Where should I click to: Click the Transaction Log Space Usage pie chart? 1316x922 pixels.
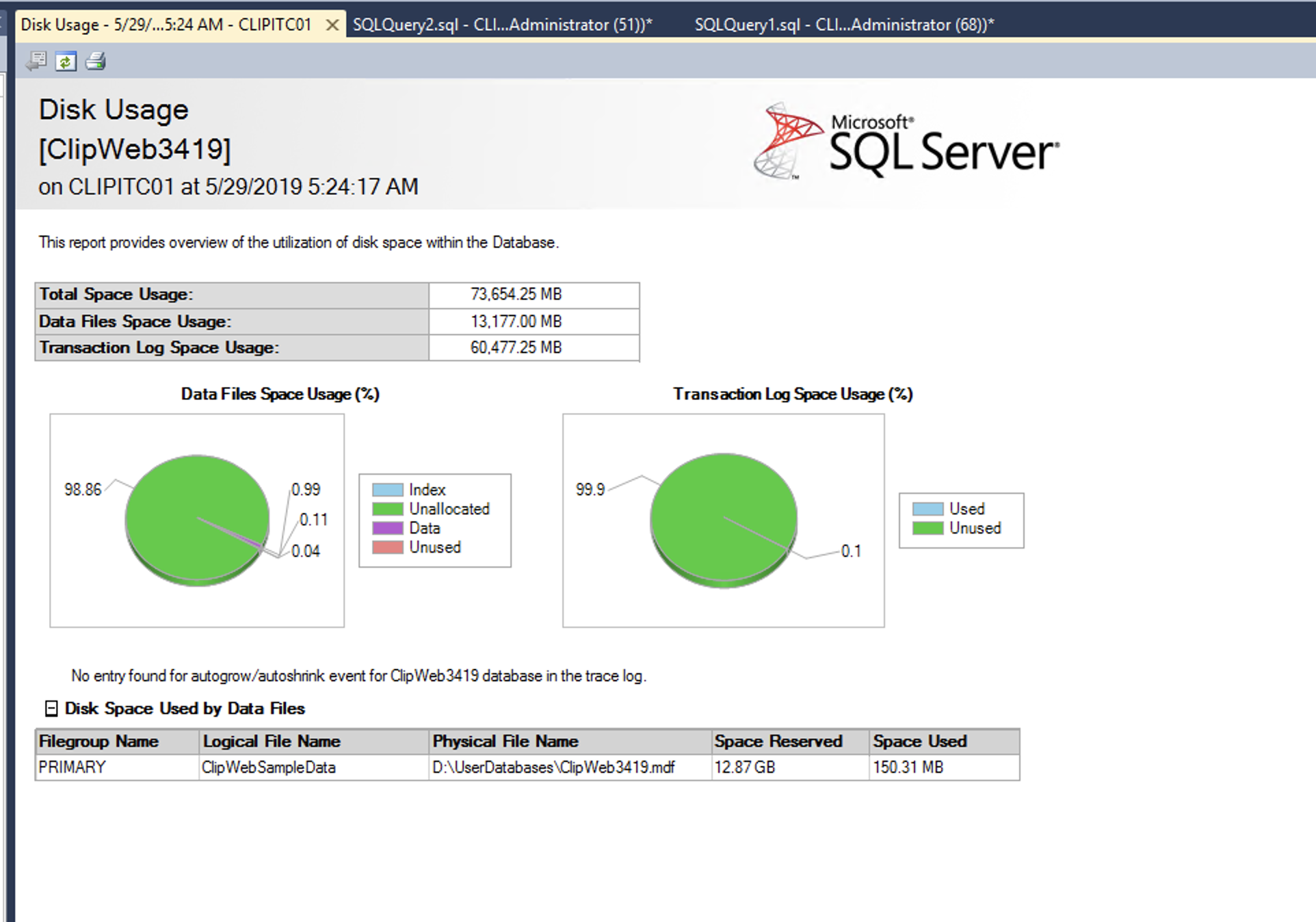(x=724, y=520)
